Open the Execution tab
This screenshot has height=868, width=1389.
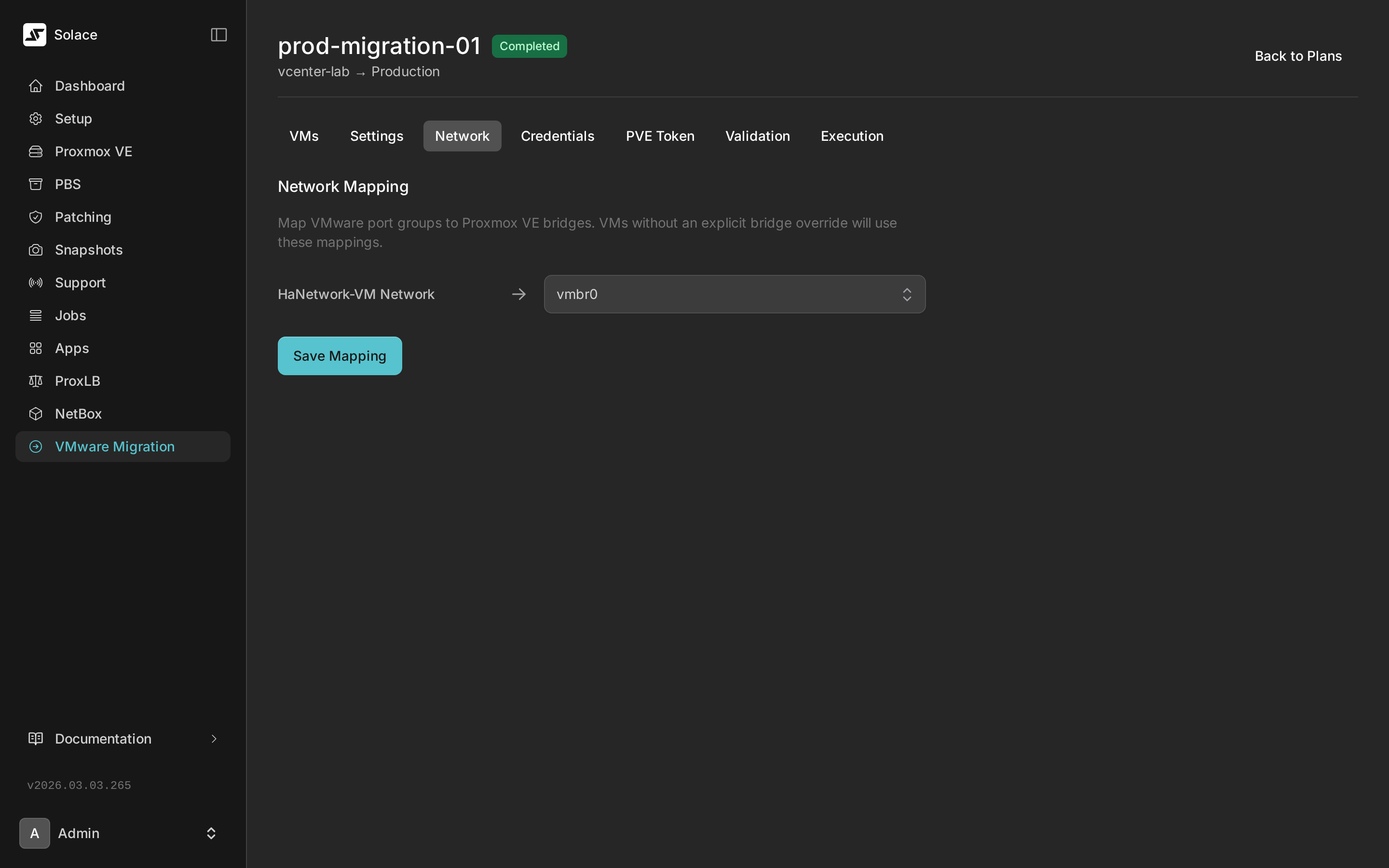point(852,136)
